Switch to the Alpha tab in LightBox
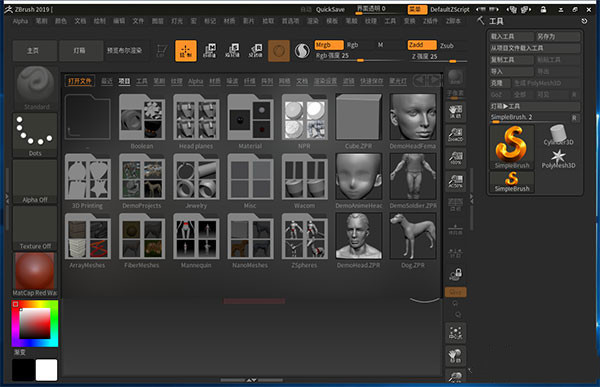Image resolution: width=600 pixels, height=387 pixels. click(196, 81)
